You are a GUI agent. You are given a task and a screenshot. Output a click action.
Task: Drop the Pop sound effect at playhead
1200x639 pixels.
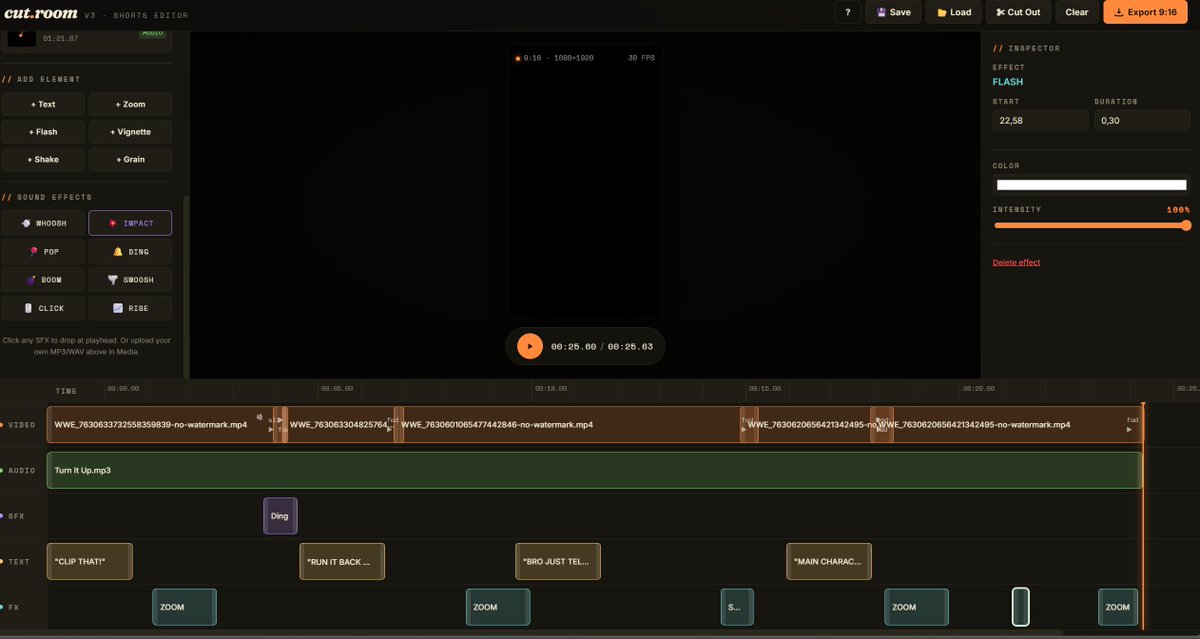click(43, 251)
